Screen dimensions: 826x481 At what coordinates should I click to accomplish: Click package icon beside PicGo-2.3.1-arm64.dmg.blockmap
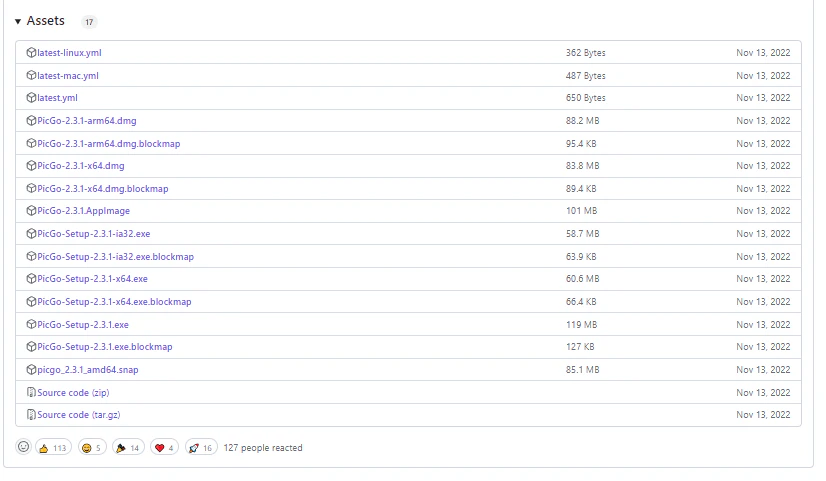click(31, 143)
